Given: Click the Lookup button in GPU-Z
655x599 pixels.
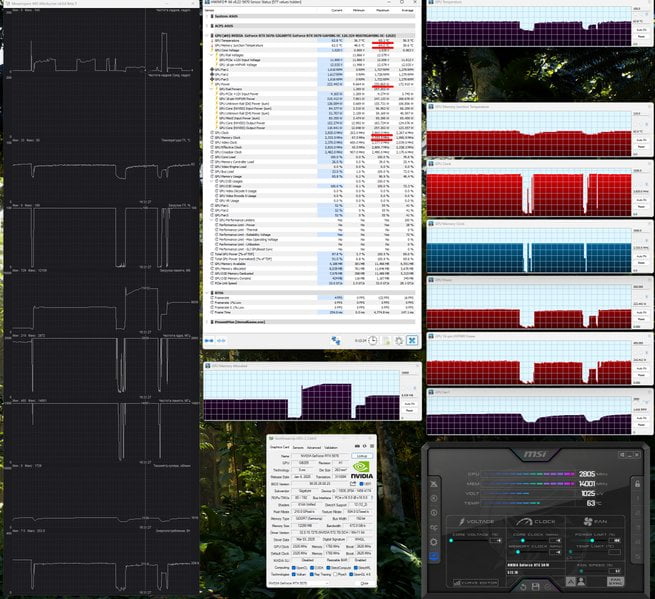Looking at the screenshot, I should (x=362, y=456).
